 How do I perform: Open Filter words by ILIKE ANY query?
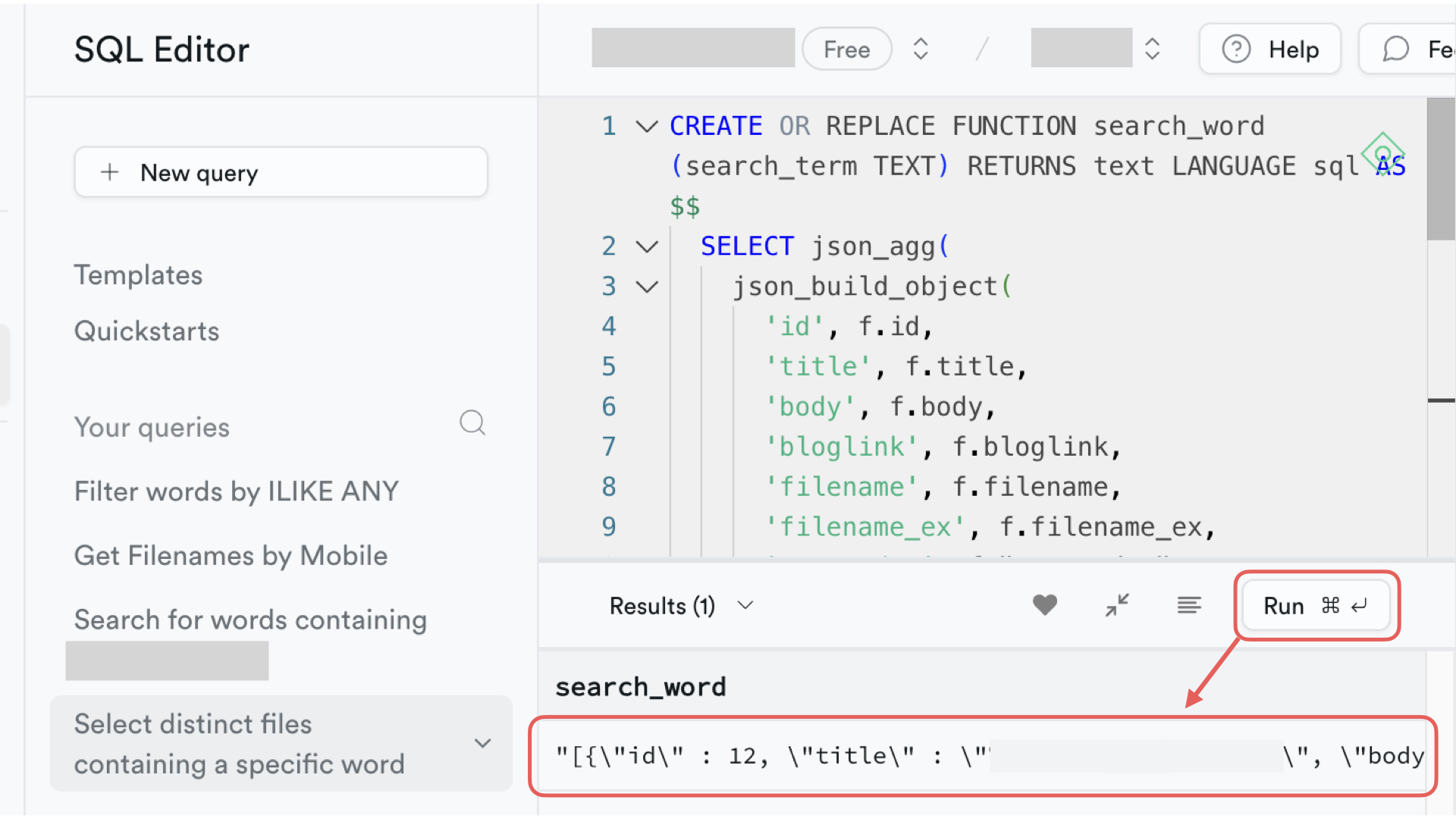coord(236,491)
